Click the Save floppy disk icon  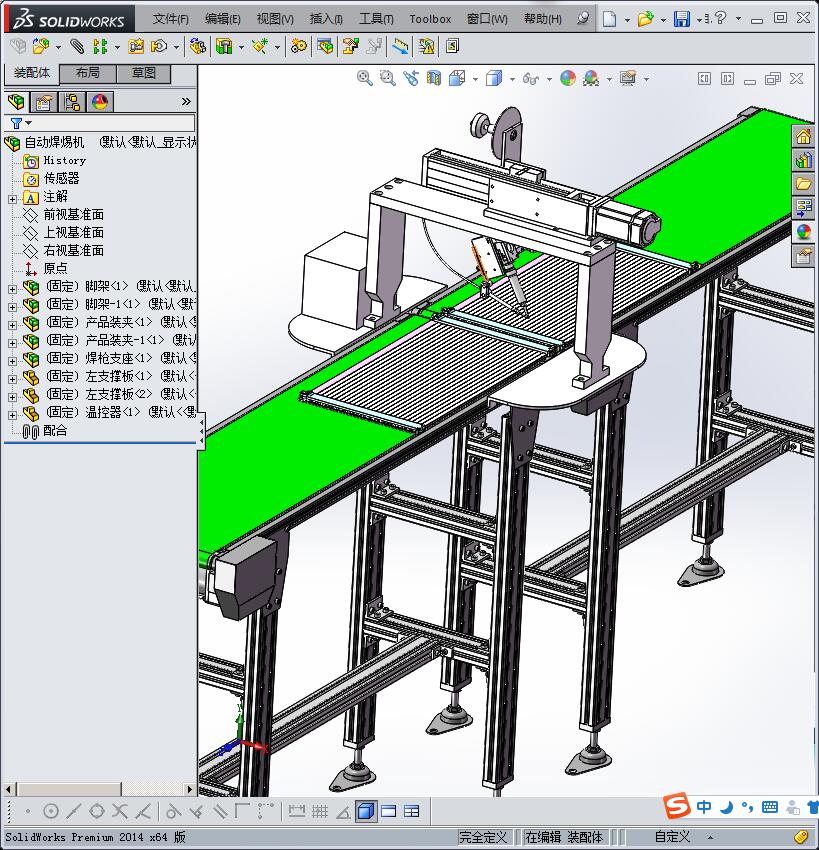coord(681,19)
